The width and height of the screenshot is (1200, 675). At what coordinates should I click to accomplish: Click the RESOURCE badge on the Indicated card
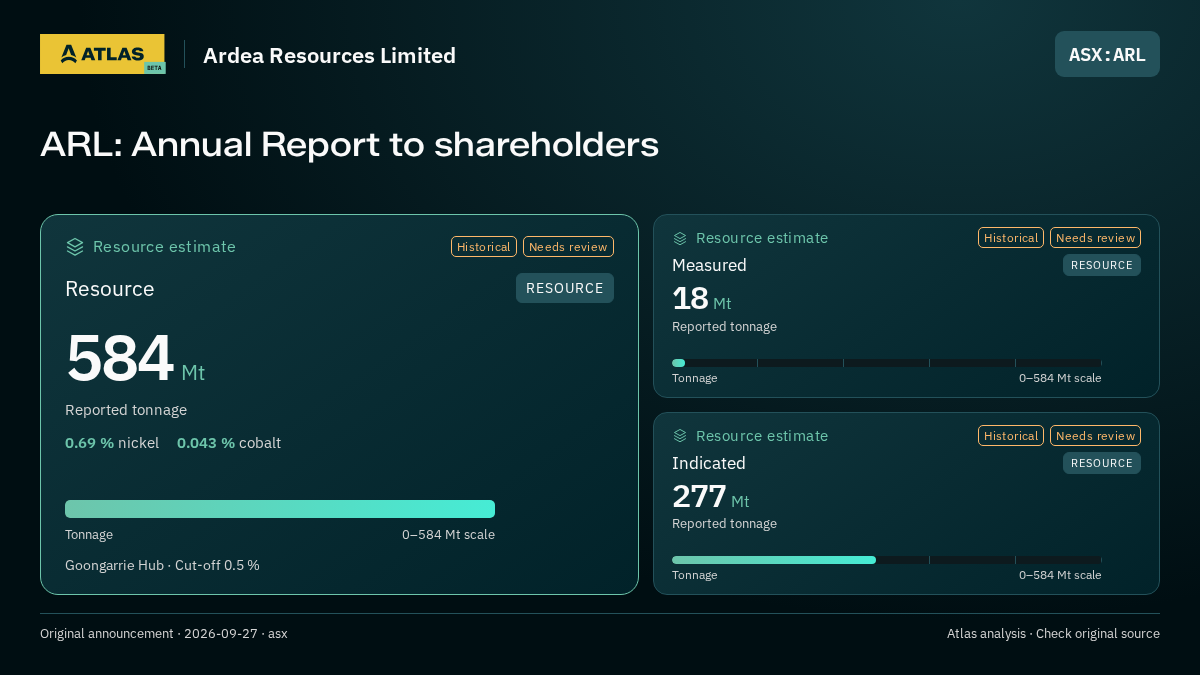(x=1102, y=463)
